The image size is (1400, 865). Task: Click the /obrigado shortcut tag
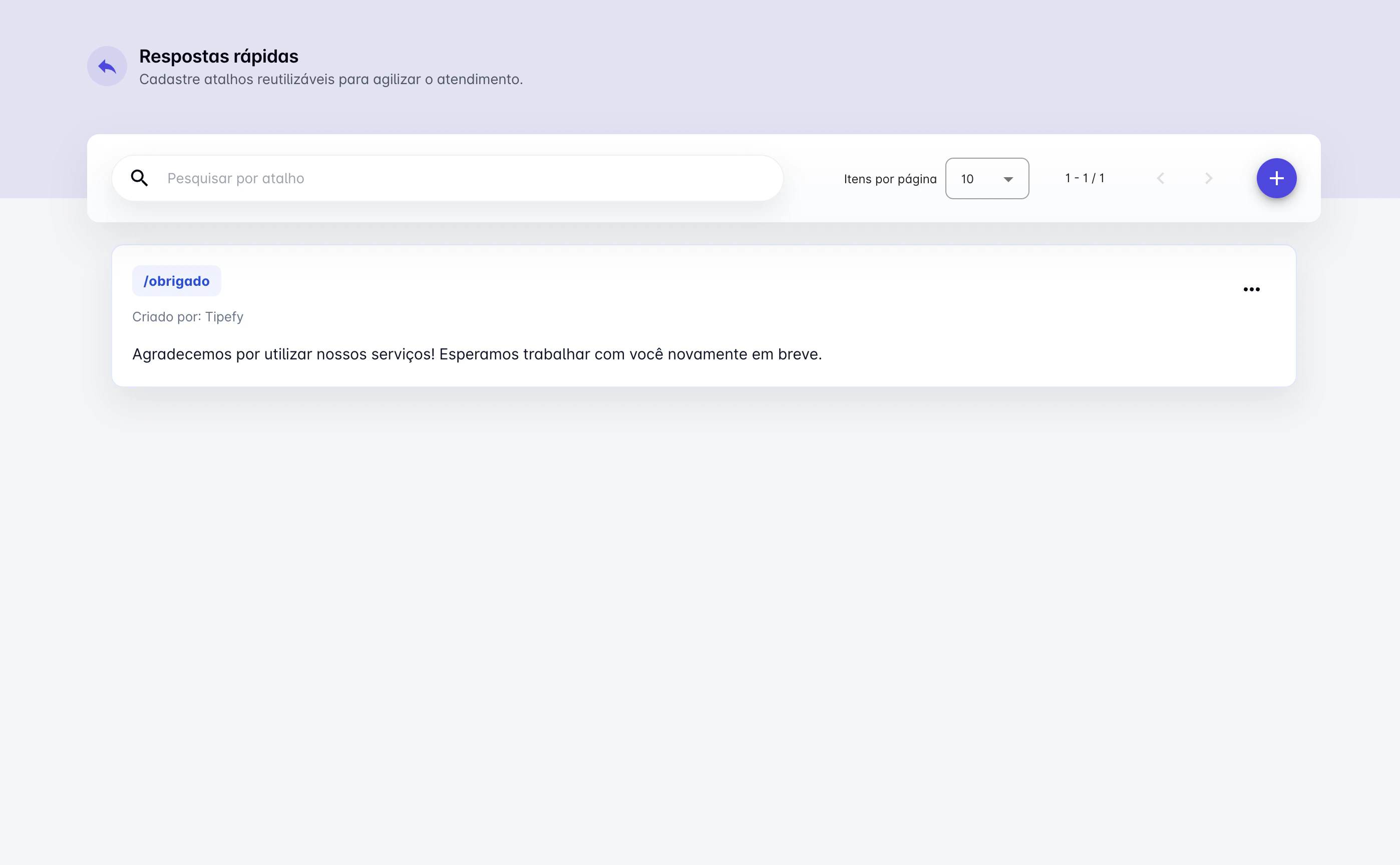[x=176, y=281]
